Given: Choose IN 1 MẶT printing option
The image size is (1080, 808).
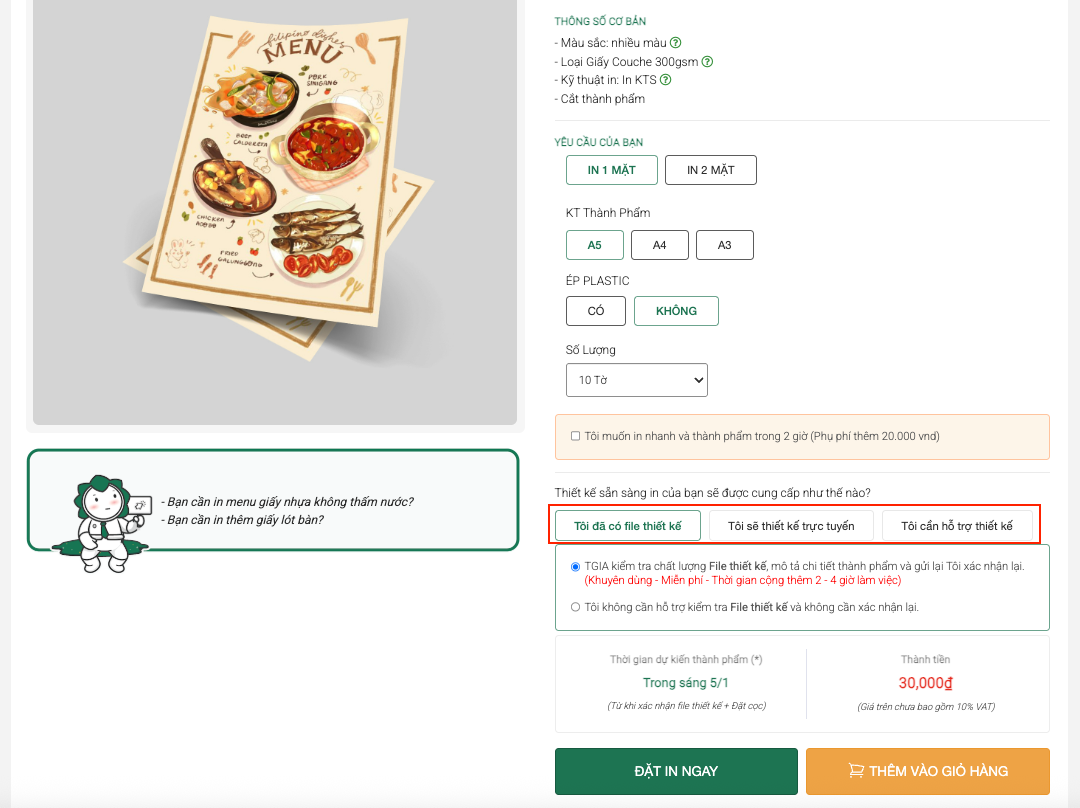Looking at the screenshot, I should click(x=611, y=170).
